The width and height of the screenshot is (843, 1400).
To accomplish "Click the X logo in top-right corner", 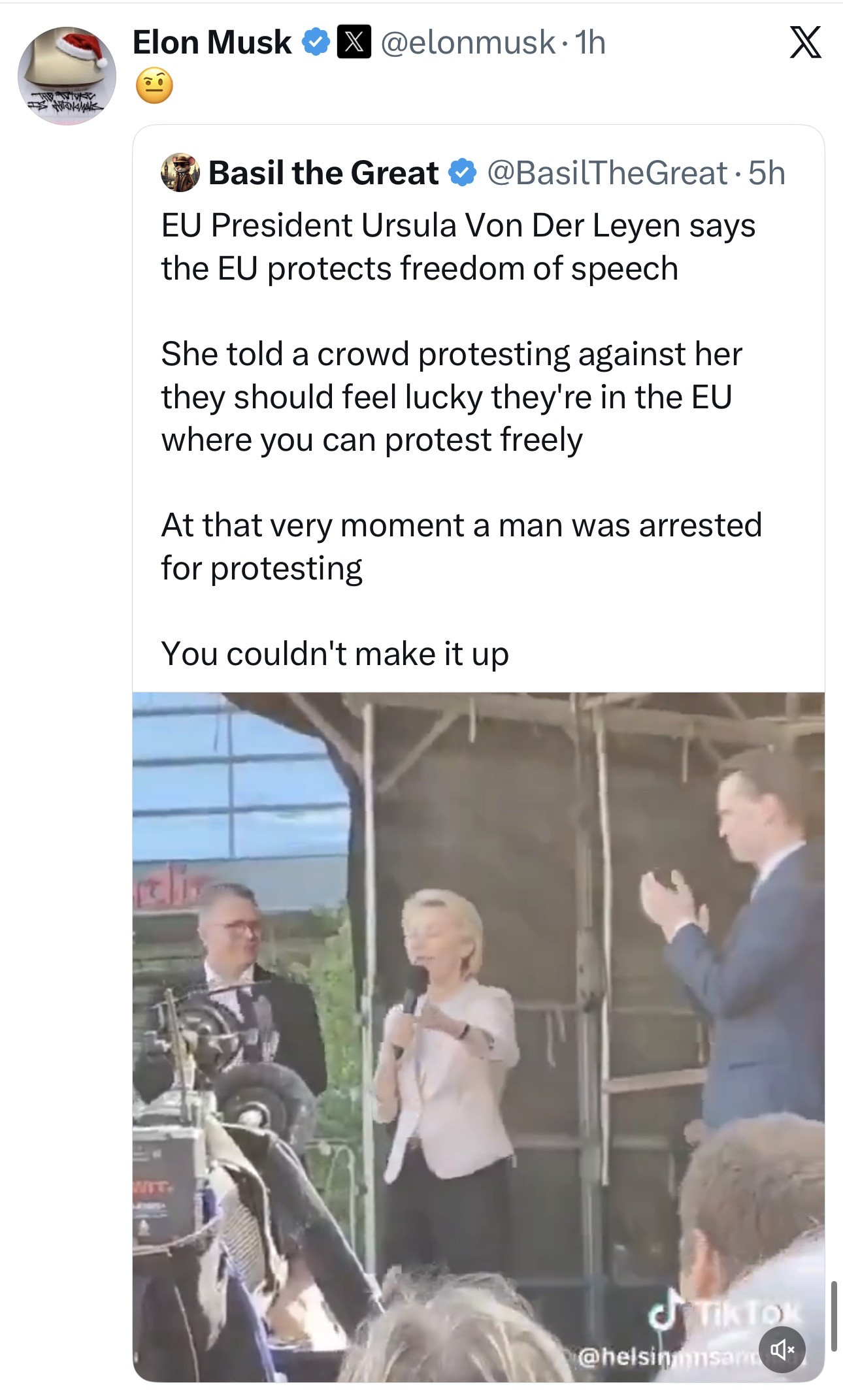I will (805, 43).
